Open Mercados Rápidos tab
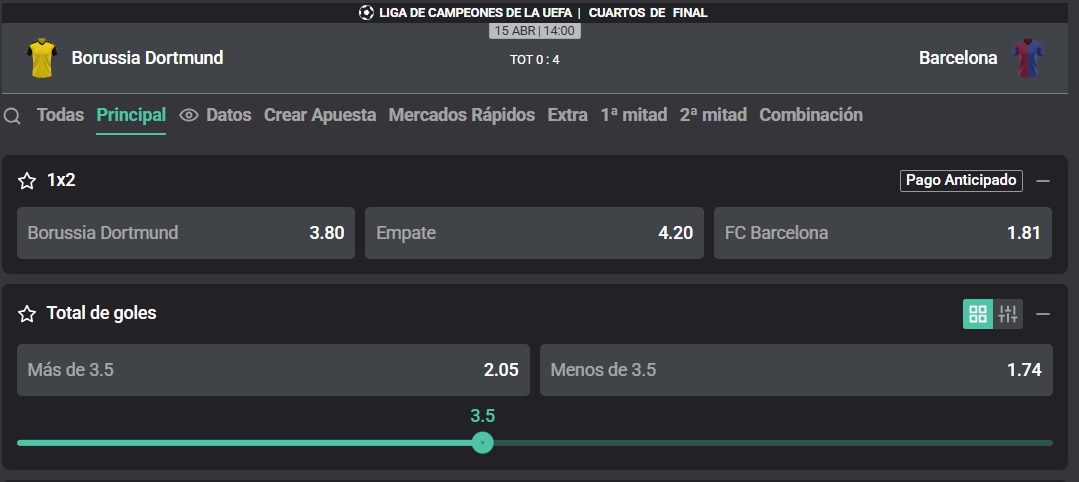Image resolution: width=1079 pixels, height=482 pixels. pos(462,115)
